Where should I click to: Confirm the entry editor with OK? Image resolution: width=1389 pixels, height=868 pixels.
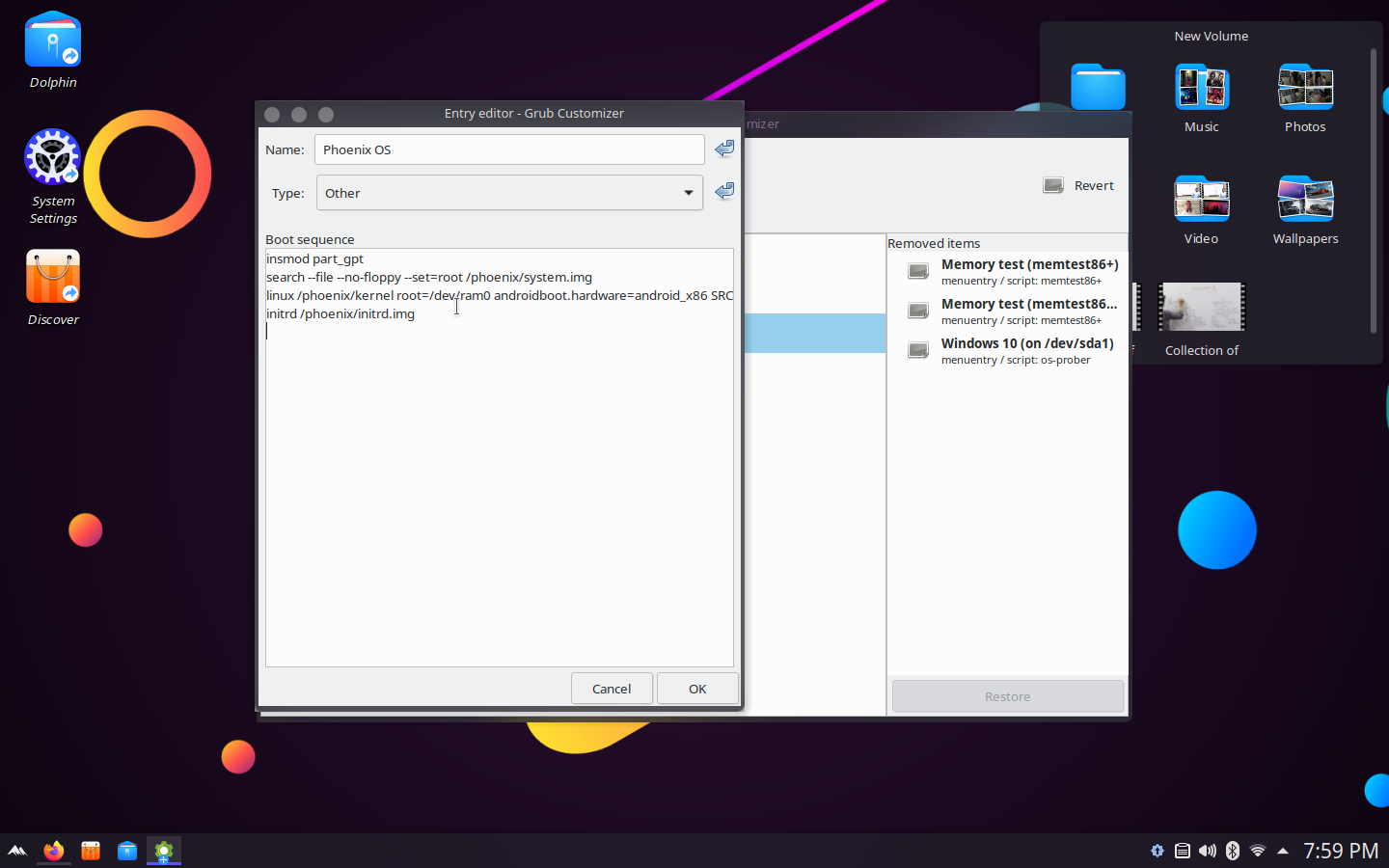click(697, 689)
